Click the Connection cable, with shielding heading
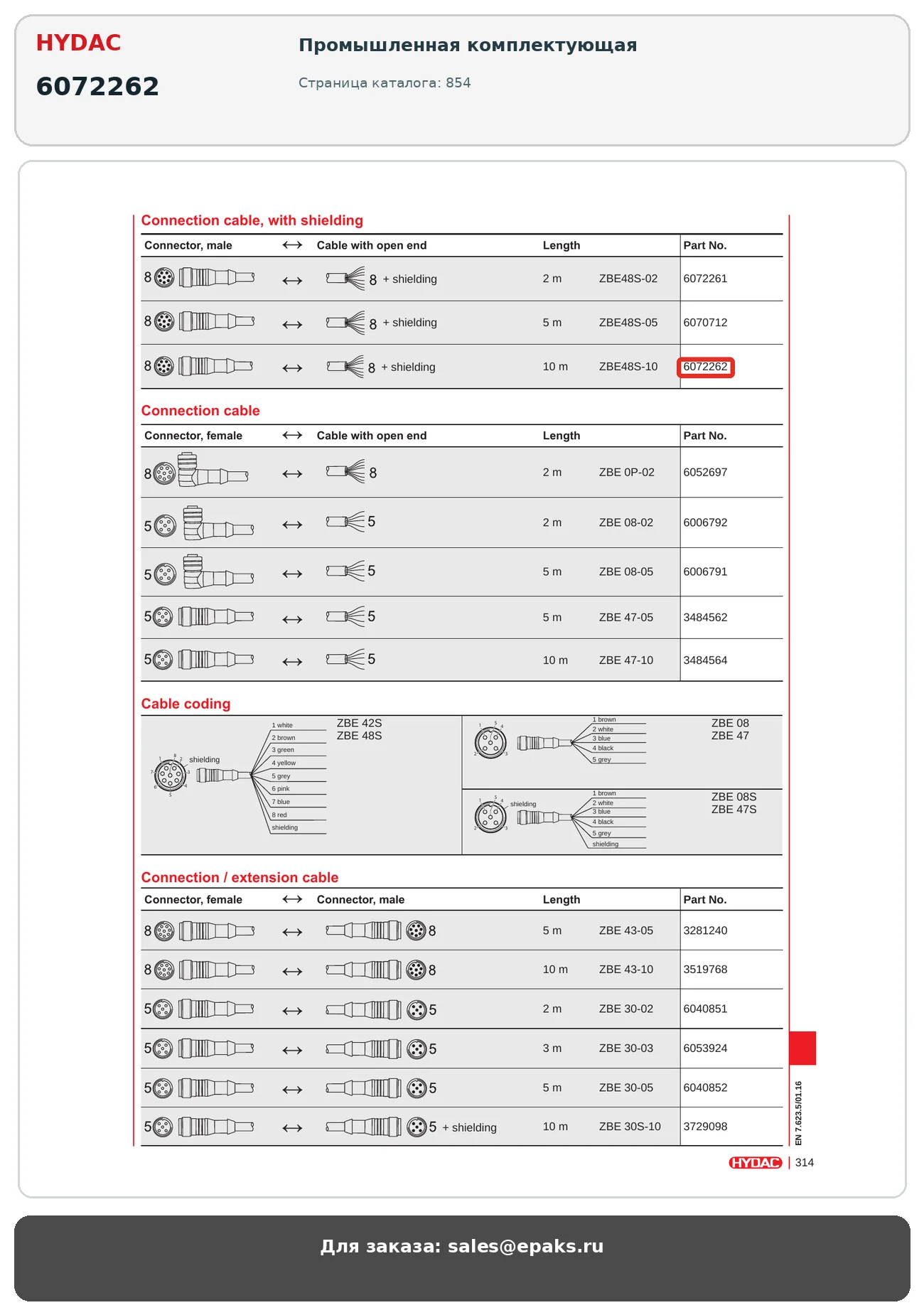Screen dimensions: 924x1315 (x=252, y=220)
